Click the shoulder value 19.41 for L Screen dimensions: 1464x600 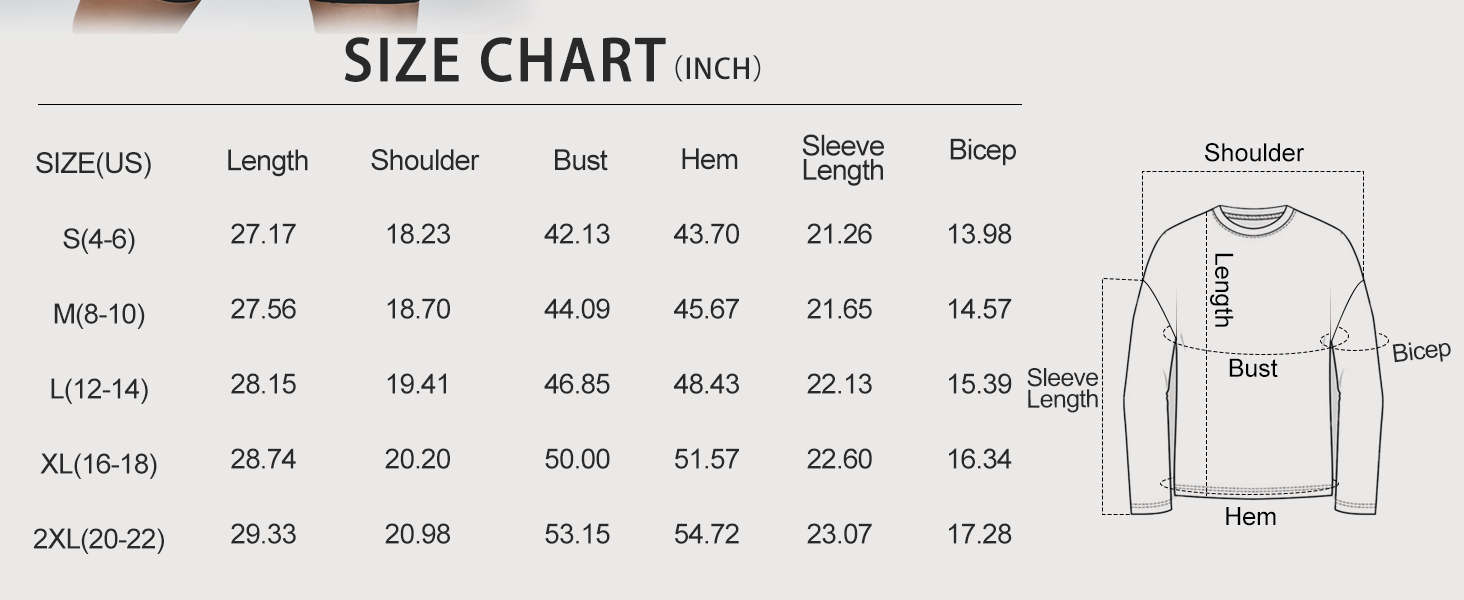tap(418, 384)
